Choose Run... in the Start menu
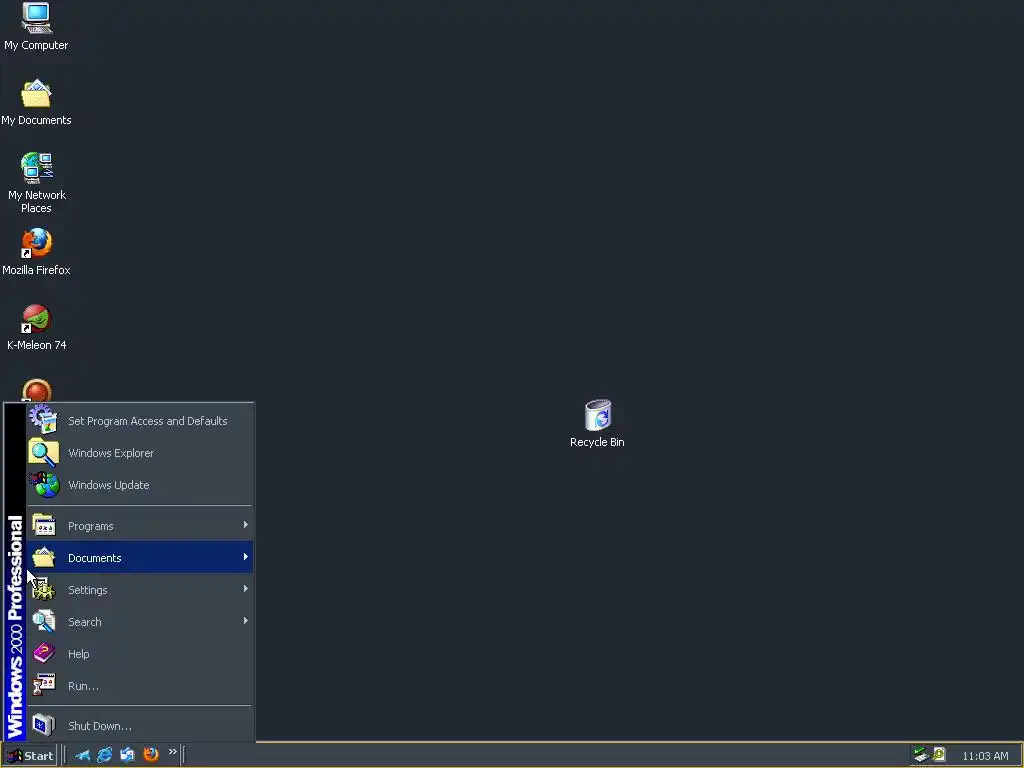The height and width of the screenshot is (768, 1024). coord(140,686)
